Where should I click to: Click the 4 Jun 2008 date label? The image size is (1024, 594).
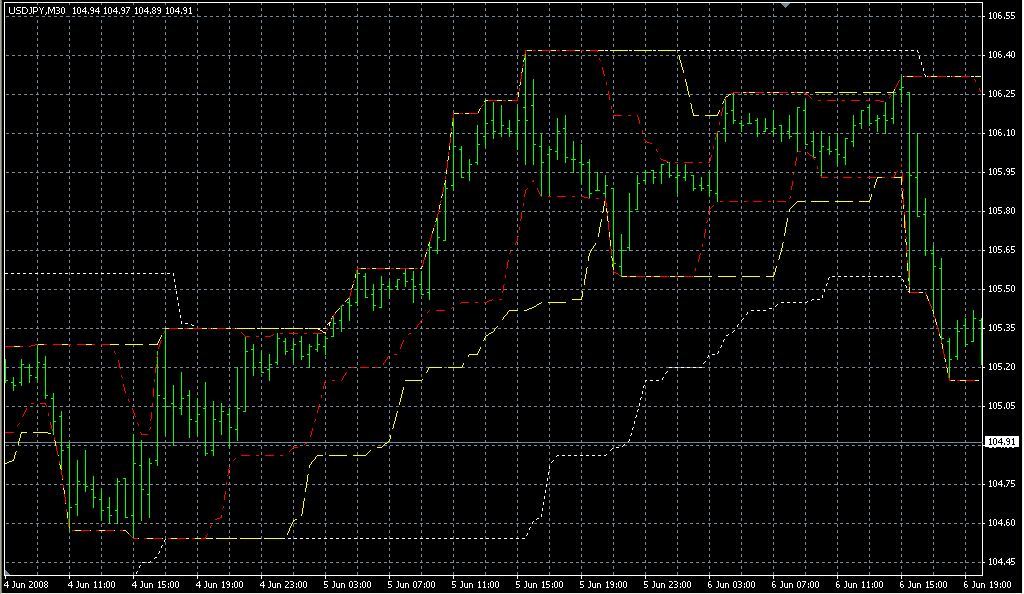(27, 582)
